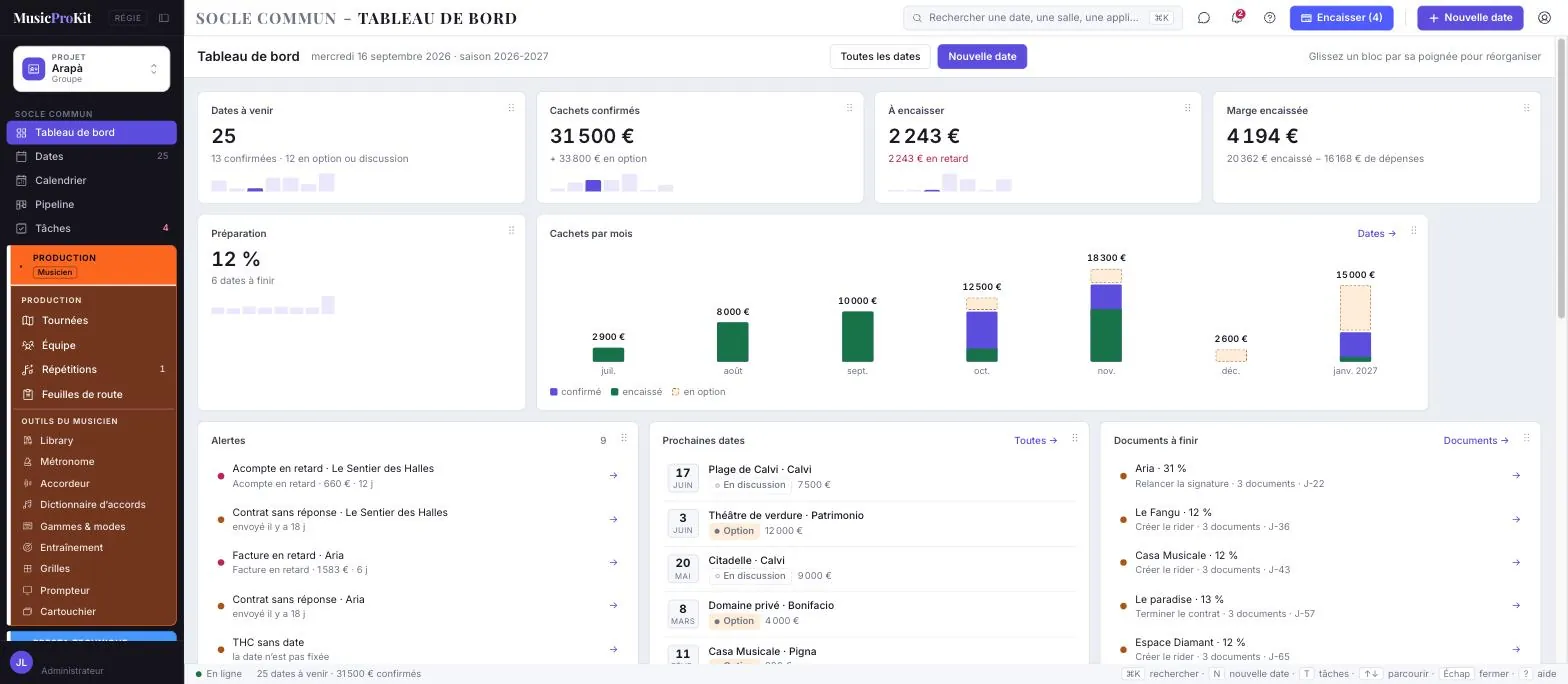Go to Calendrier in the sidebar
The image size is (1568, 684).
pos(91,180)
